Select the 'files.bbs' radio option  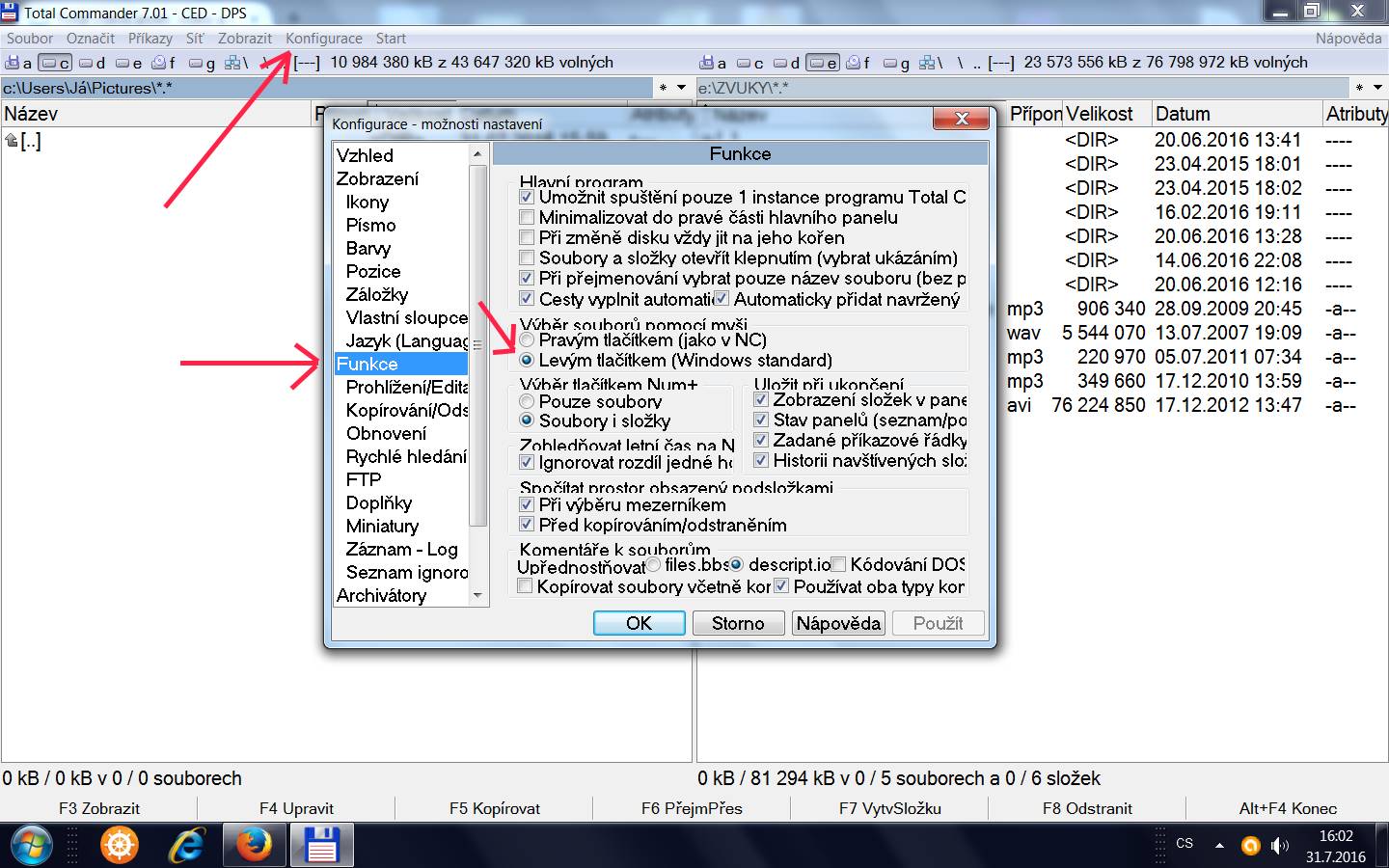[x=654, y=564]
